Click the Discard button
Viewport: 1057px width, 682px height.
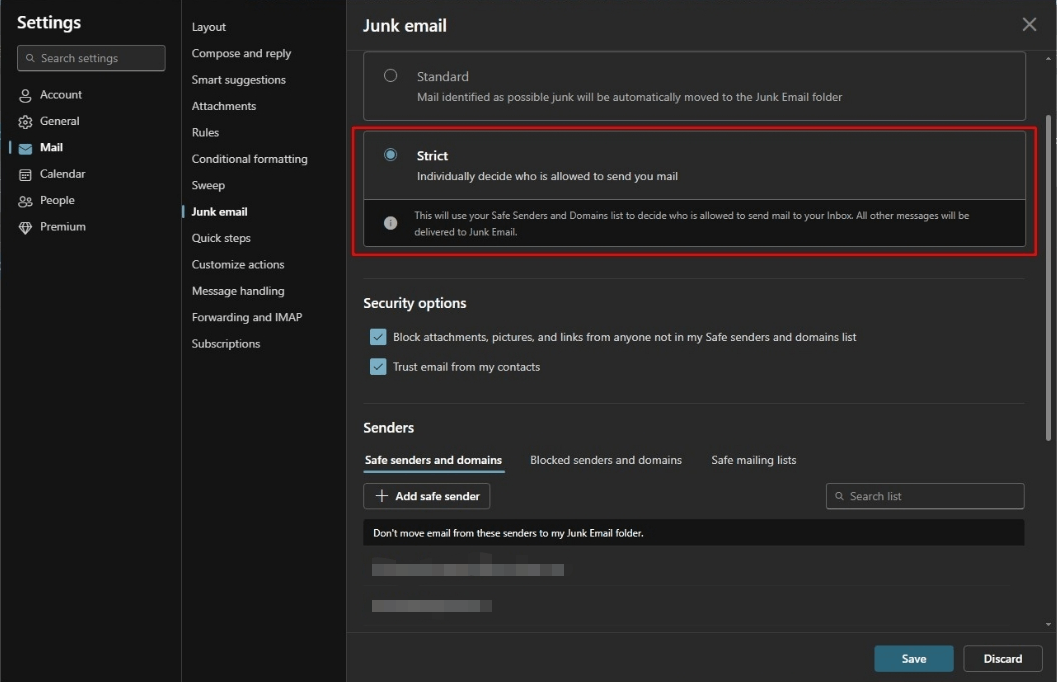(1002, 658)
